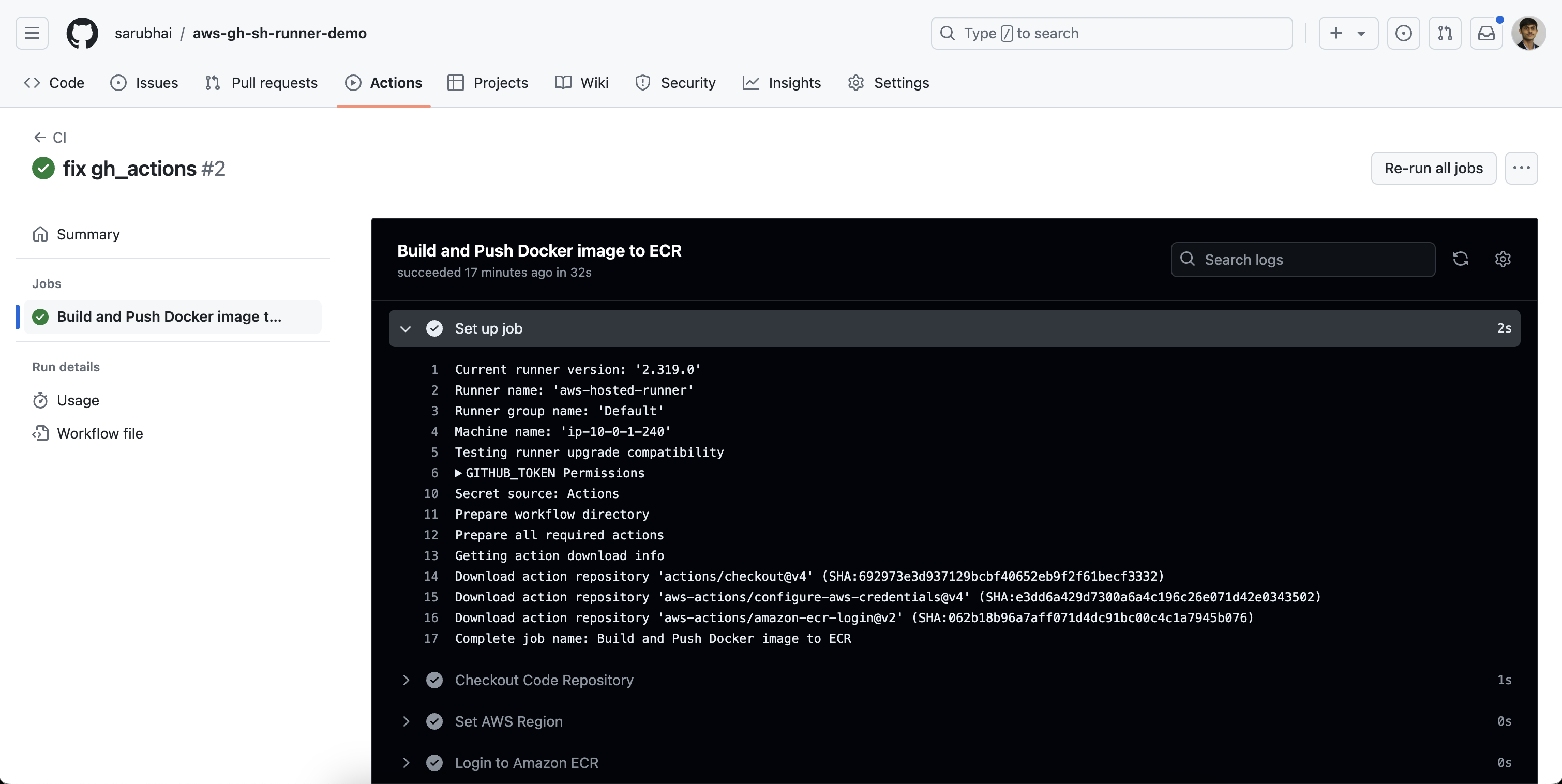Open the Workflow file link
1562x784 pixels.
pyautogui.click(x=99, y=433)
